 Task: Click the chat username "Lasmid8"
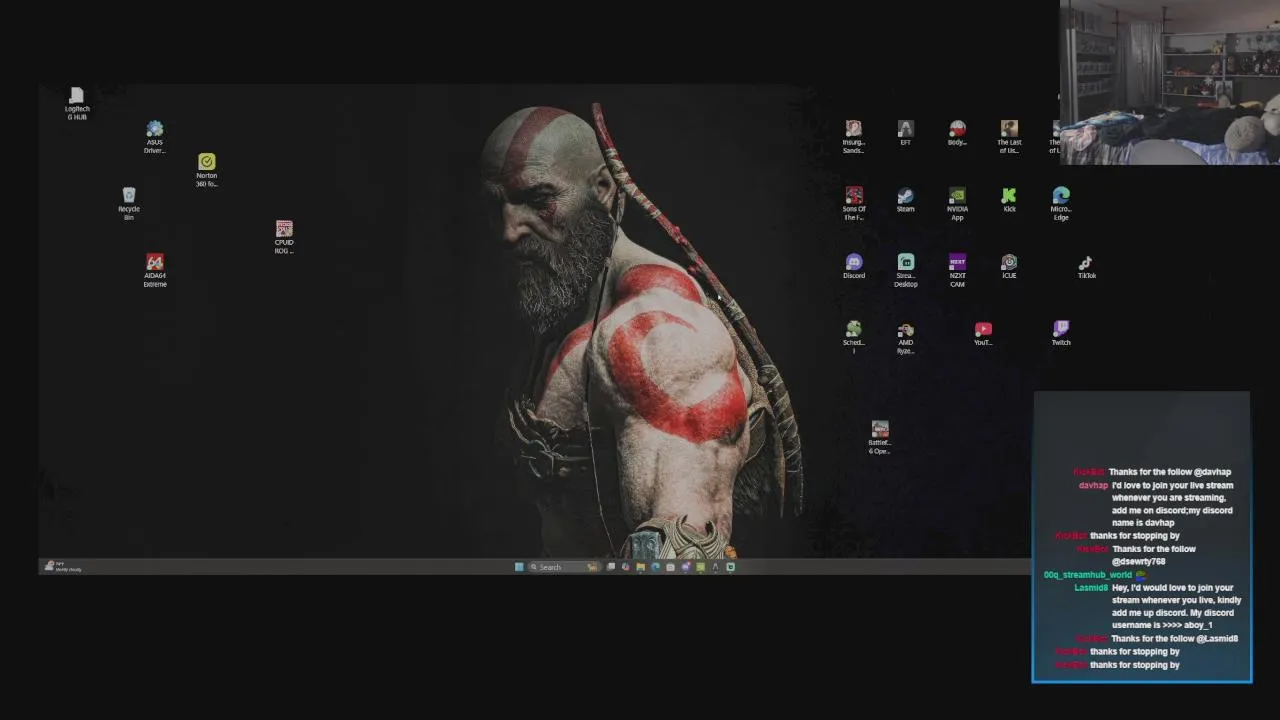point(1091,588)
